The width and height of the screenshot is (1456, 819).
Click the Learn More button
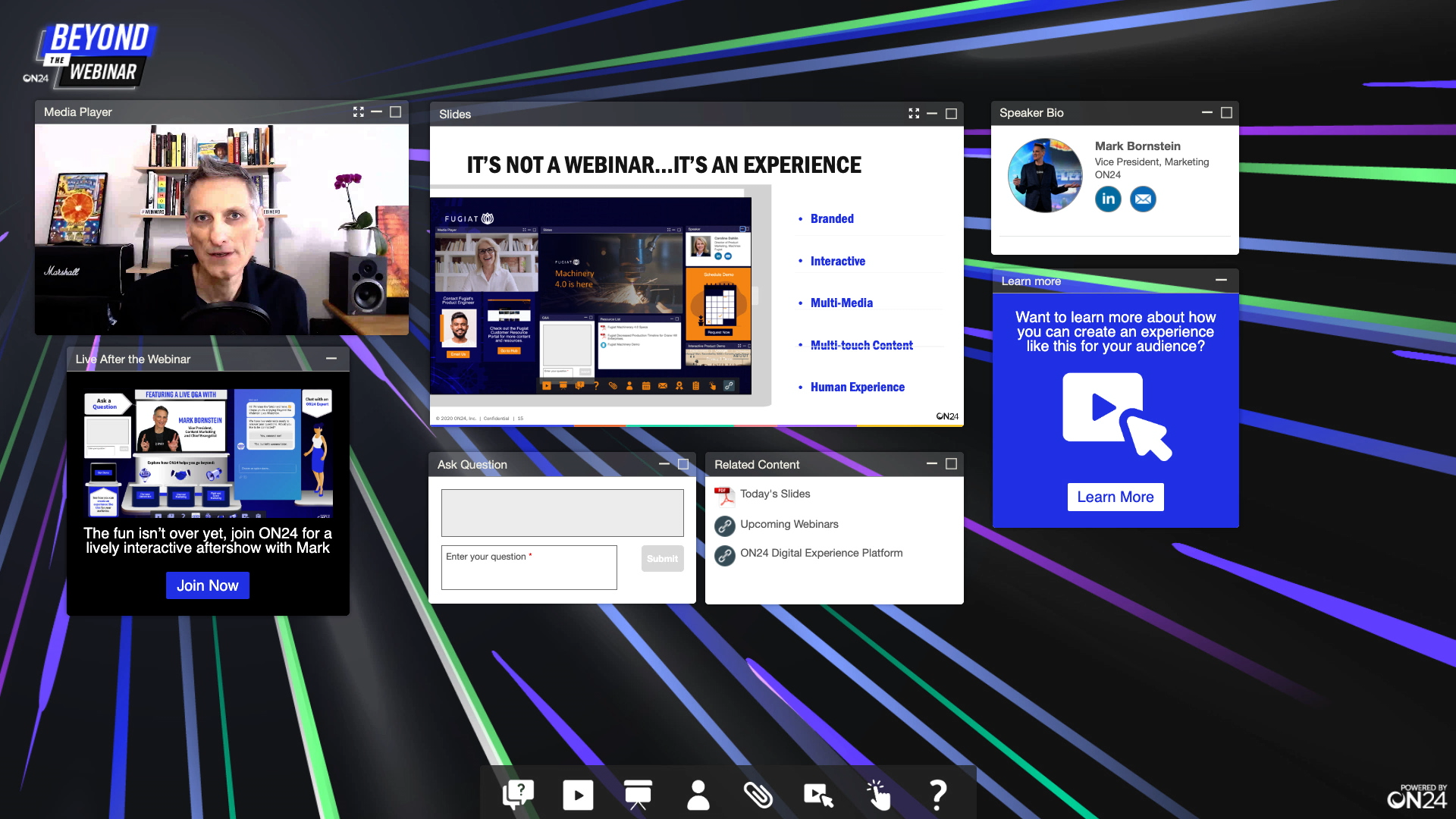tap(1116, 497)
